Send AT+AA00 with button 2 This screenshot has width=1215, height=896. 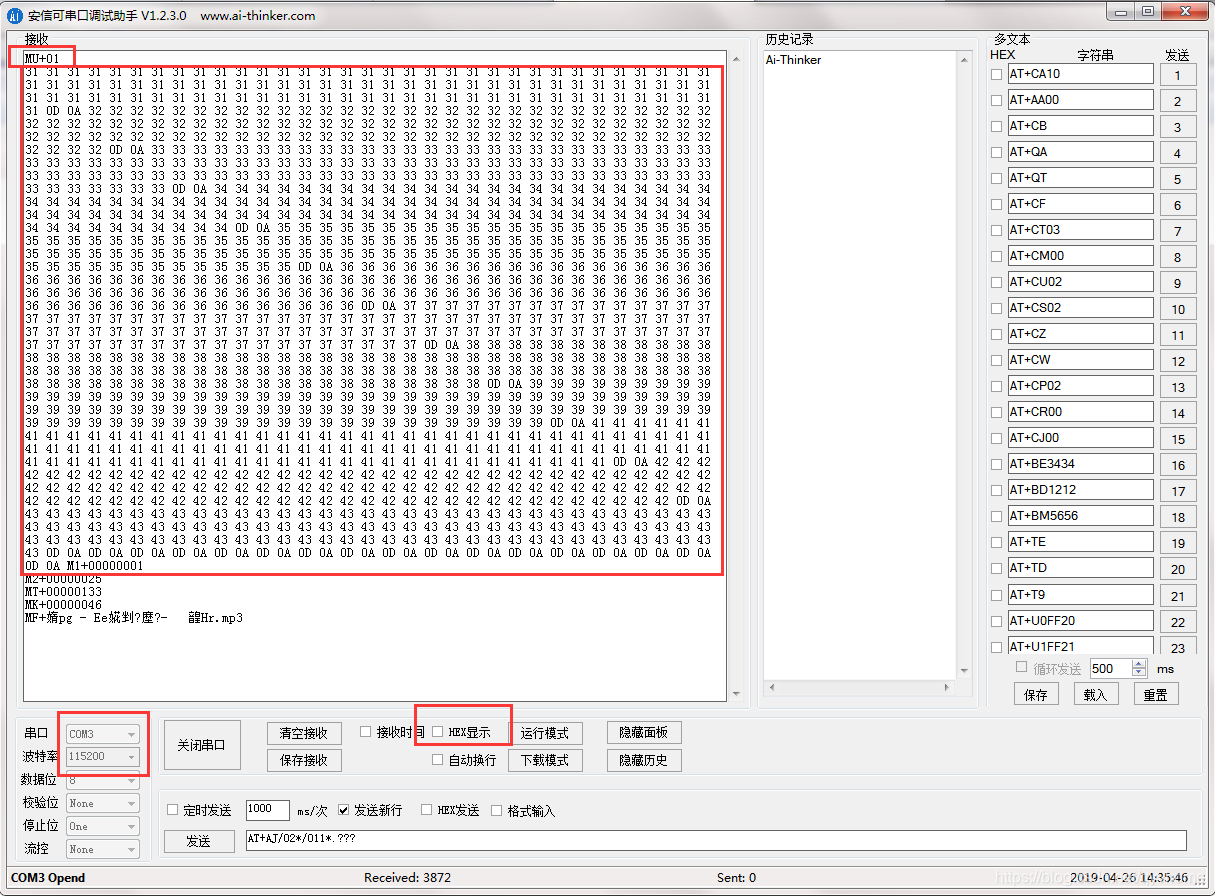click(x=1177, y=101)
